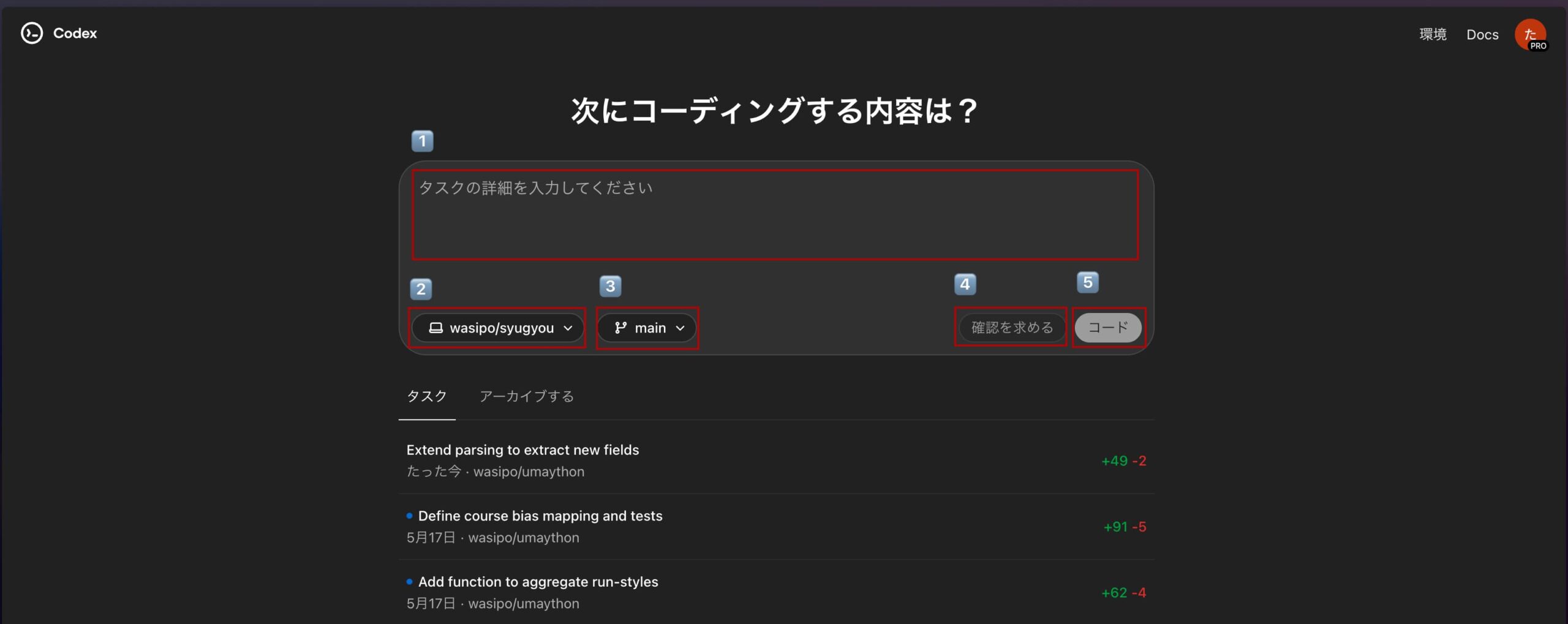Click the 確認を求める button
The image size is (1568, 624).
(x=1012, y=328)
